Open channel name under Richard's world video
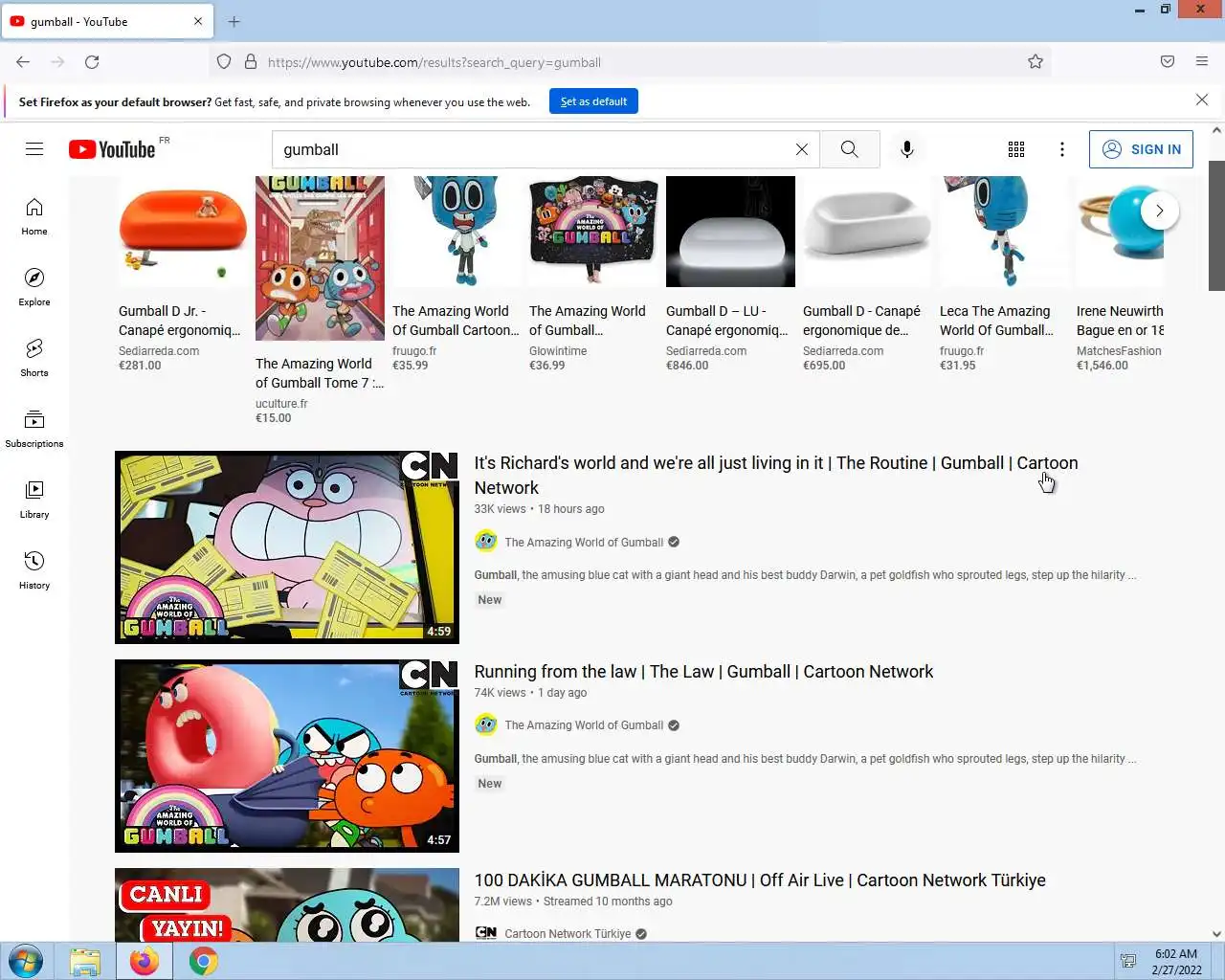Screen dimensions: 1225x980 [584, 543]
